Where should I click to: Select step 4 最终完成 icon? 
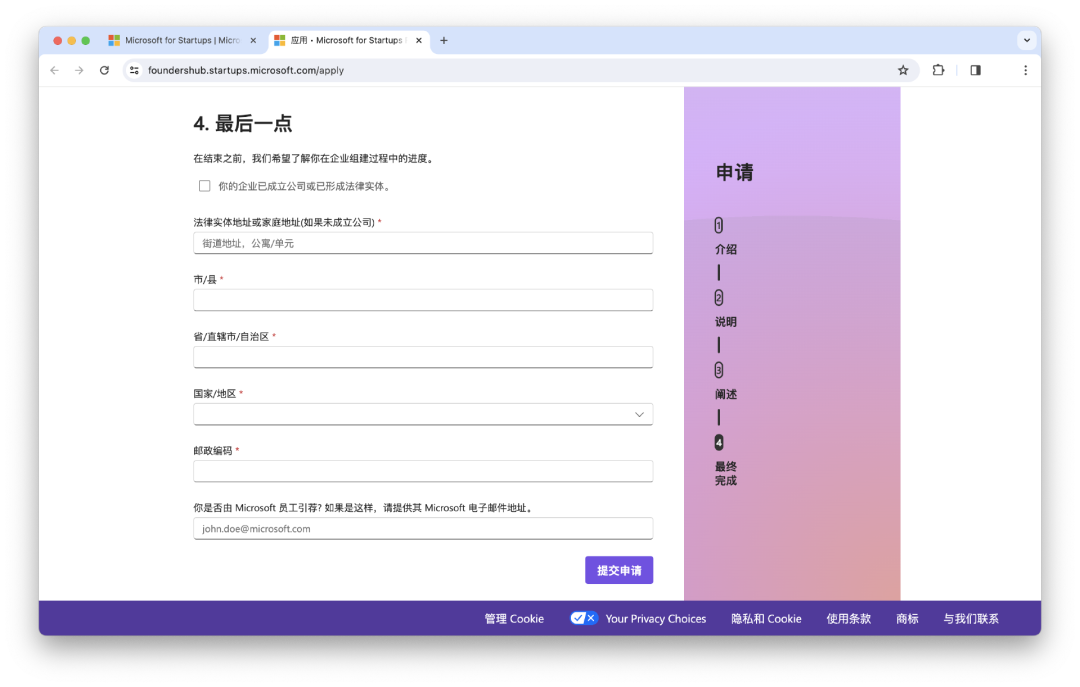tap(718, 442)
